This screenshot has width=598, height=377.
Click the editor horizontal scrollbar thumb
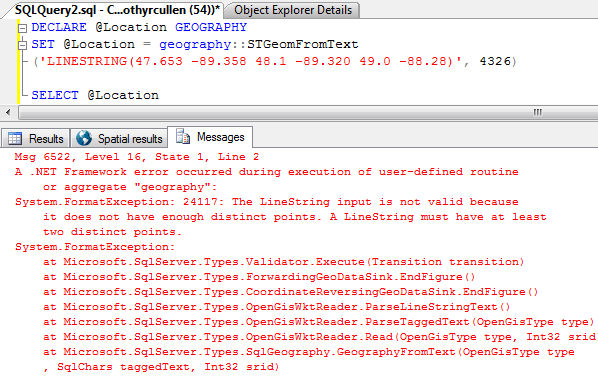pos(308,112)
